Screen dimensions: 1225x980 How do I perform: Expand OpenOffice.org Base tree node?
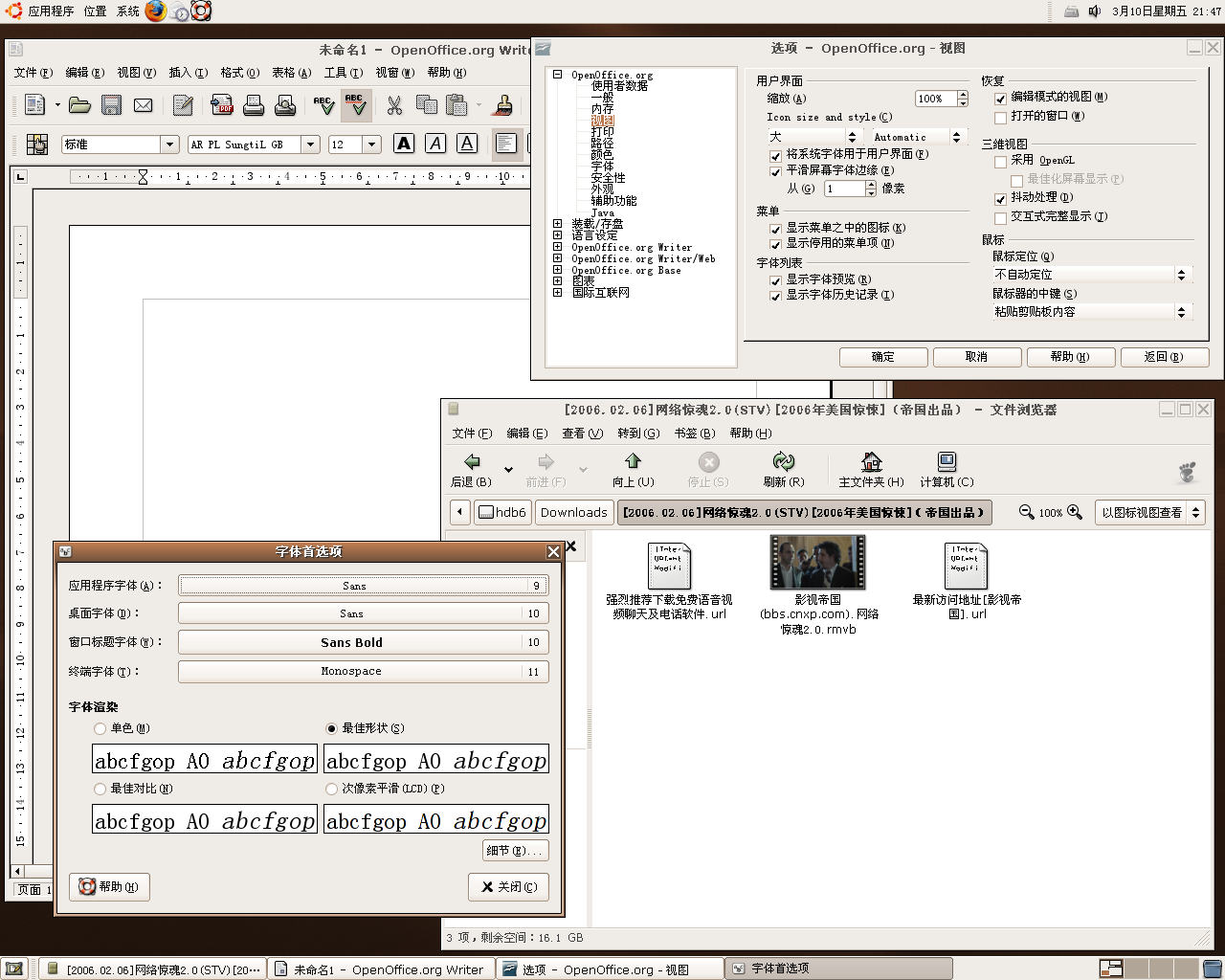coord(557,270)
